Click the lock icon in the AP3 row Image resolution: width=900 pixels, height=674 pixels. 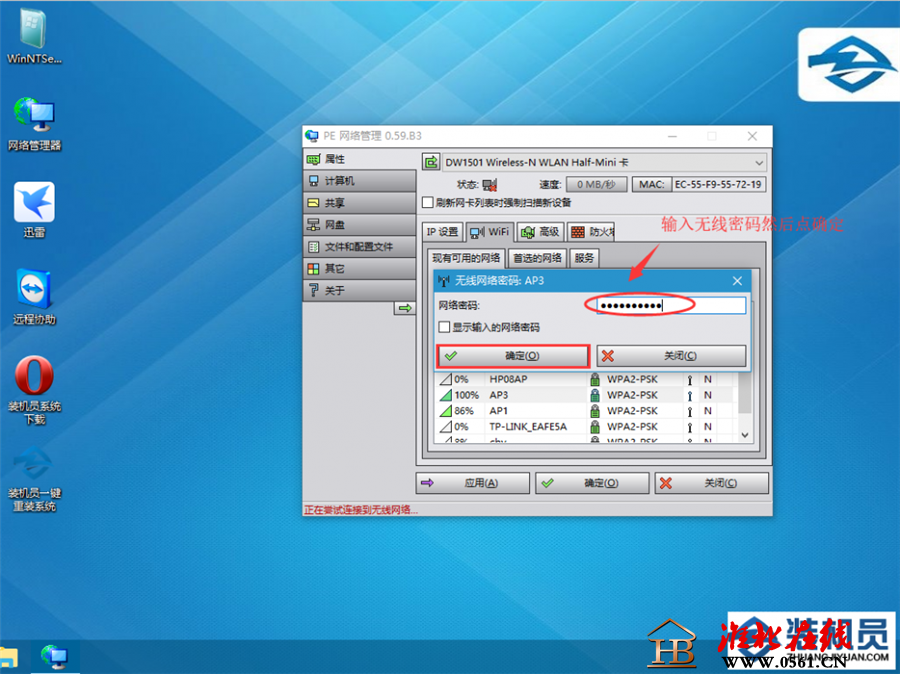coord(595,395)
